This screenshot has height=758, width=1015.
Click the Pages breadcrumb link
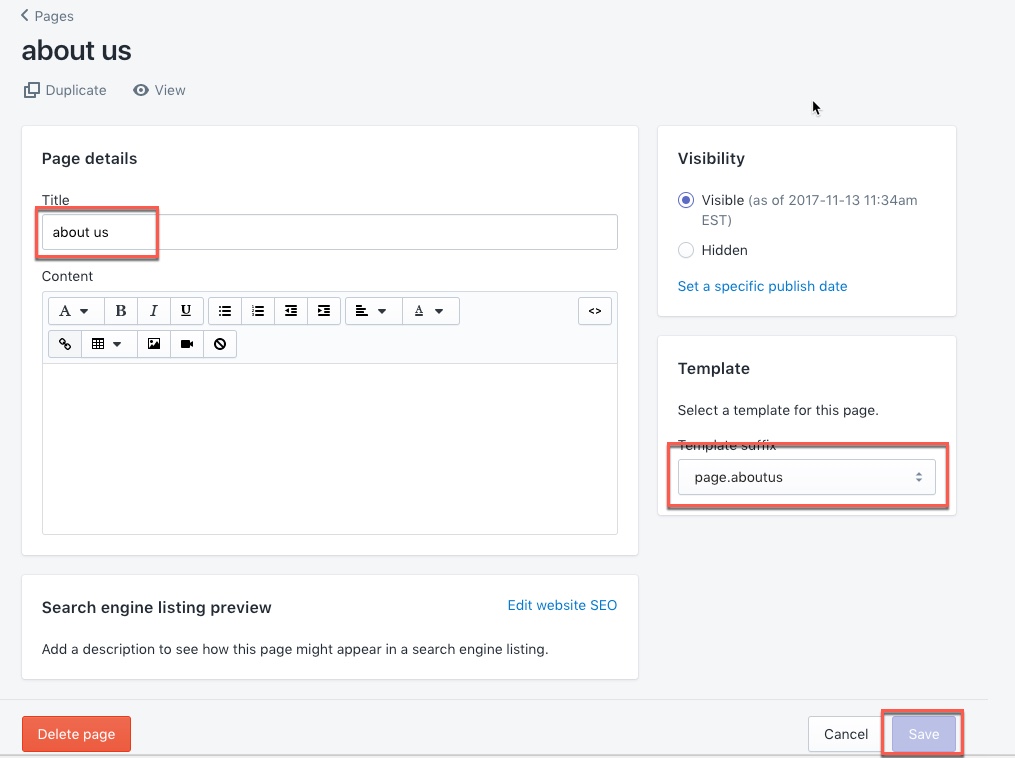coord(54,16)
